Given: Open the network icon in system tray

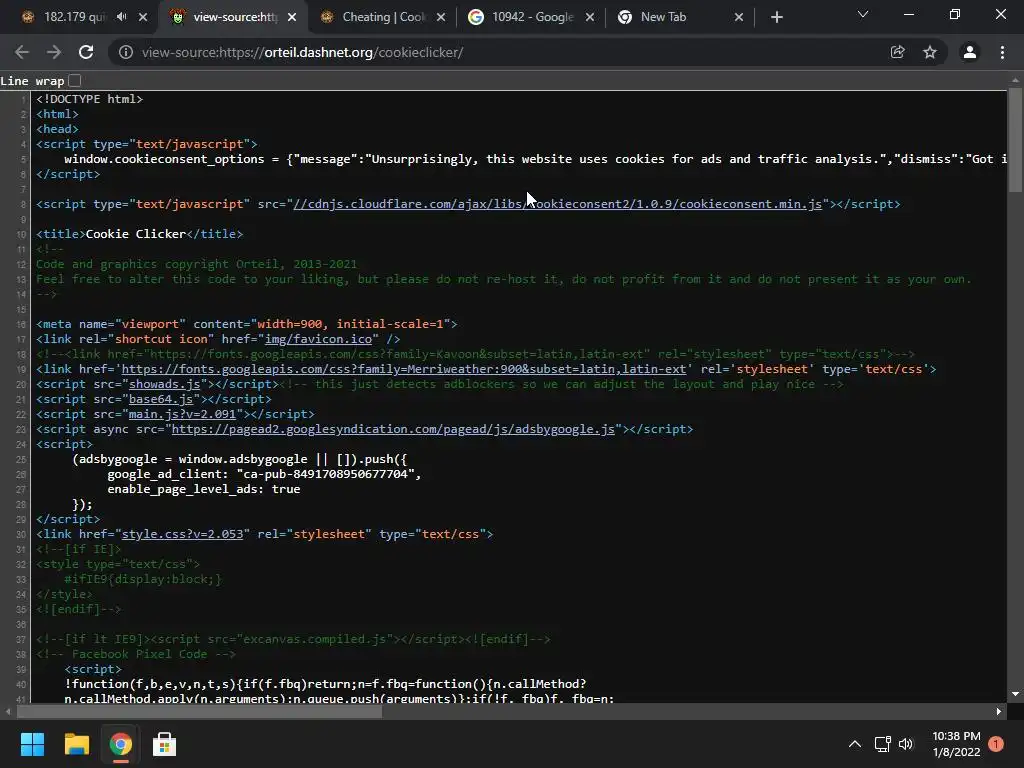Looking at the screenshot, I should point(882,744).
